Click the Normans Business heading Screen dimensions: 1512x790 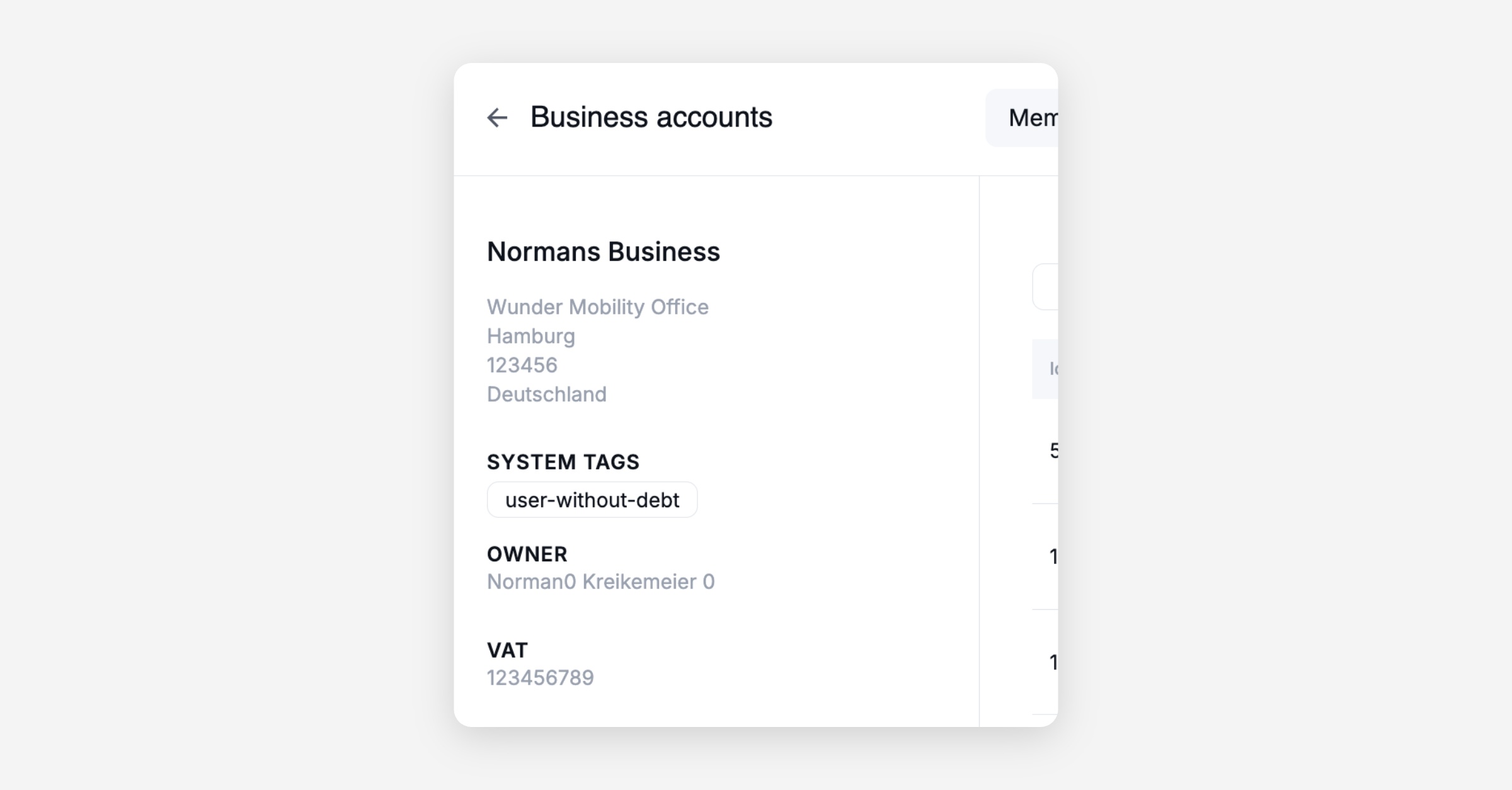(x=603, y=252)
